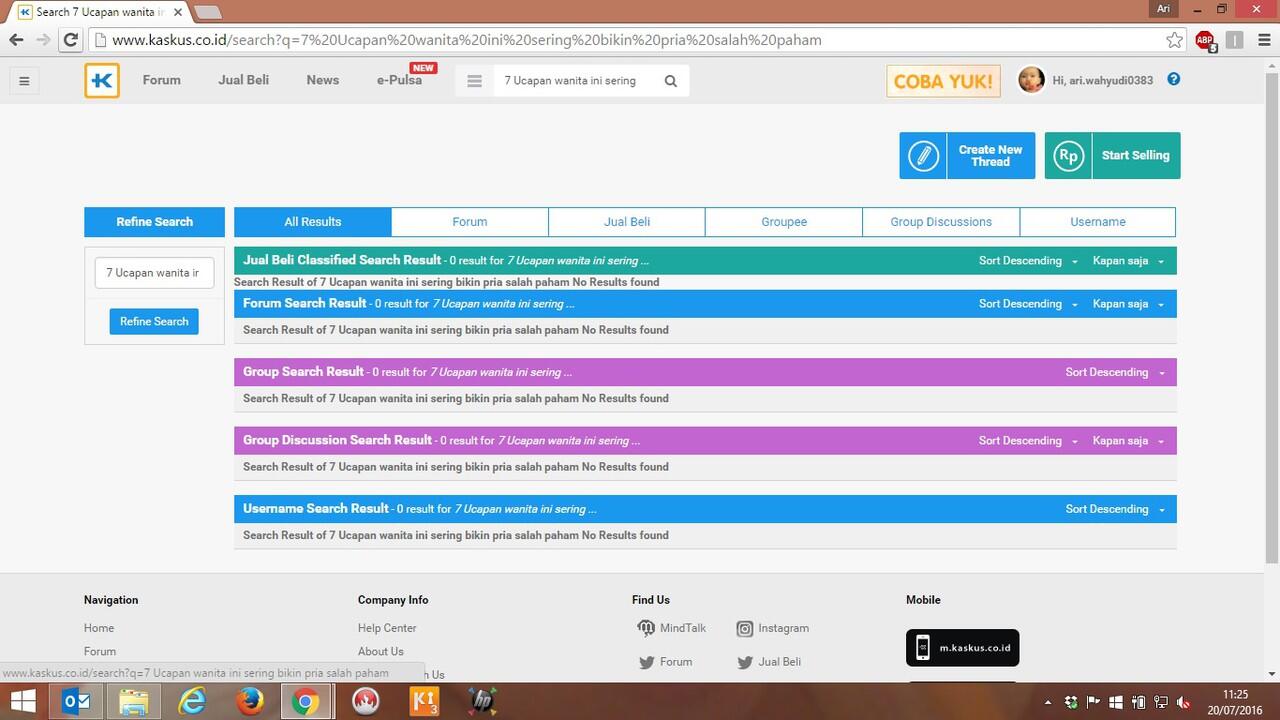Launch Outlook from taskbar
The width and height of the screenshot is (1280, 720).
pyautogui.click(x=77, y=702)
